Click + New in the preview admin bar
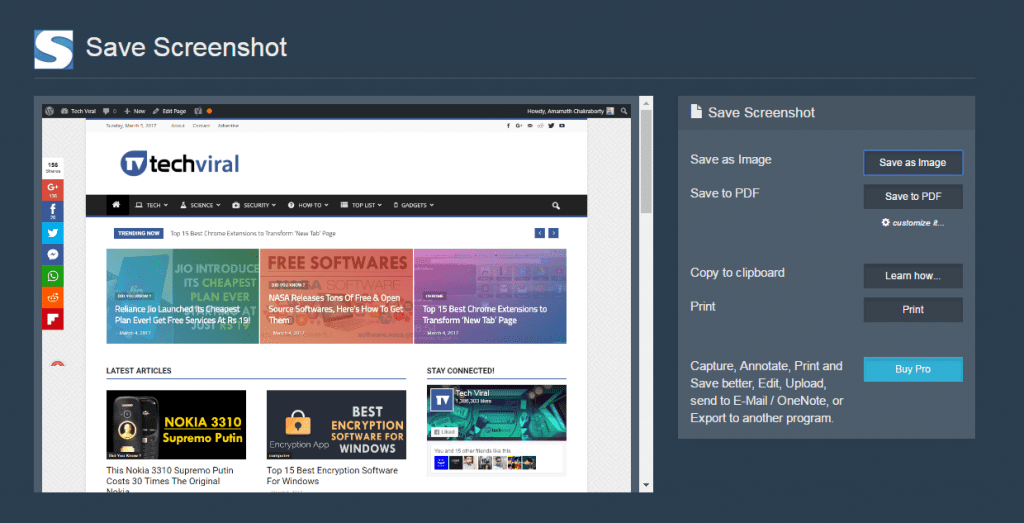Viewport: 1024px width, 523px height. [135, 111]
